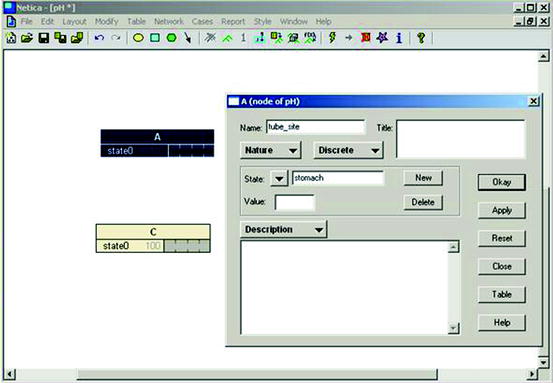Click the New network toolbar icon
Image resolution: width=553 pixels, height=383 pixels.
pos(11,38)
